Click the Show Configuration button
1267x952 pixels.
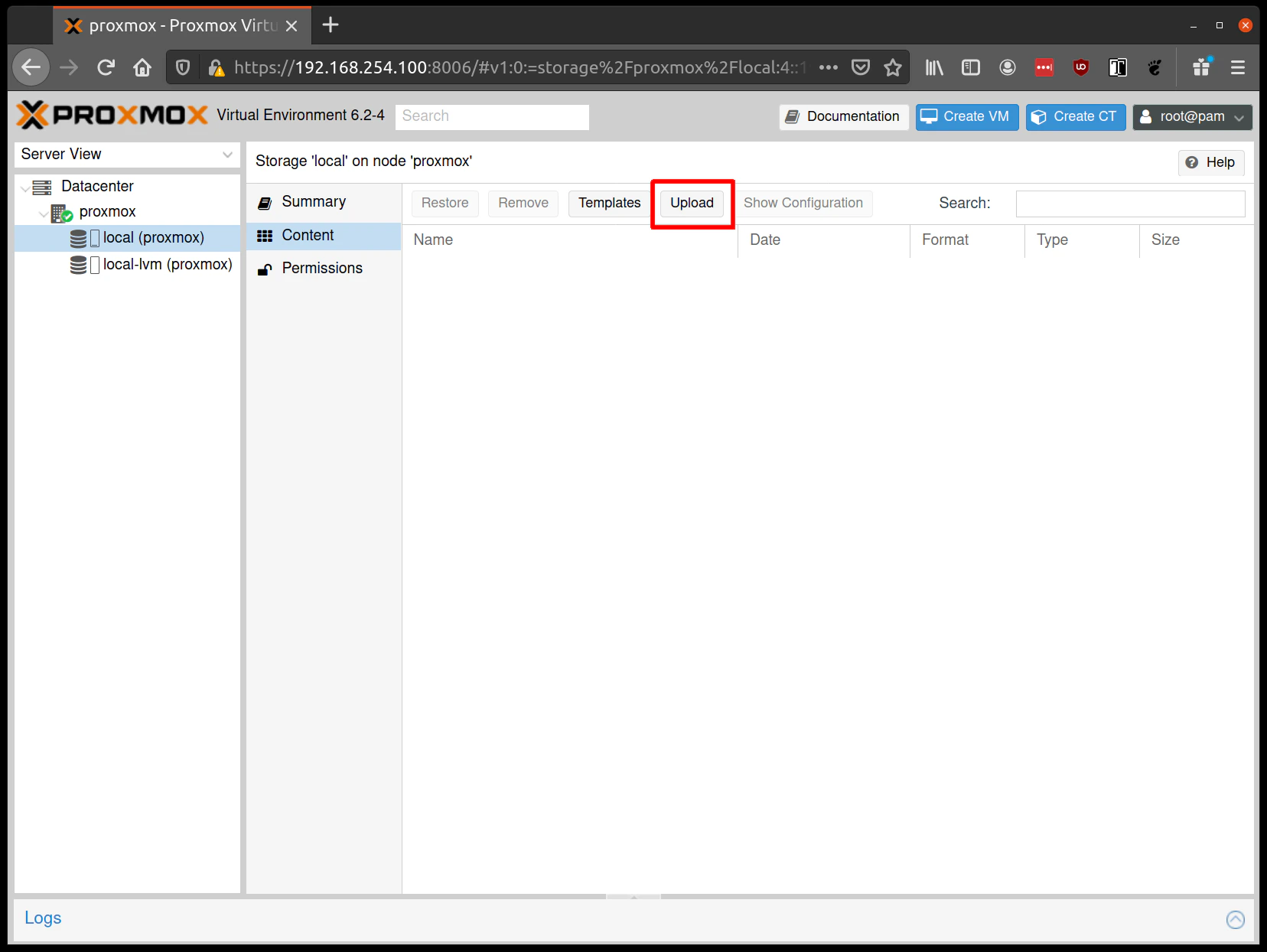803,204
